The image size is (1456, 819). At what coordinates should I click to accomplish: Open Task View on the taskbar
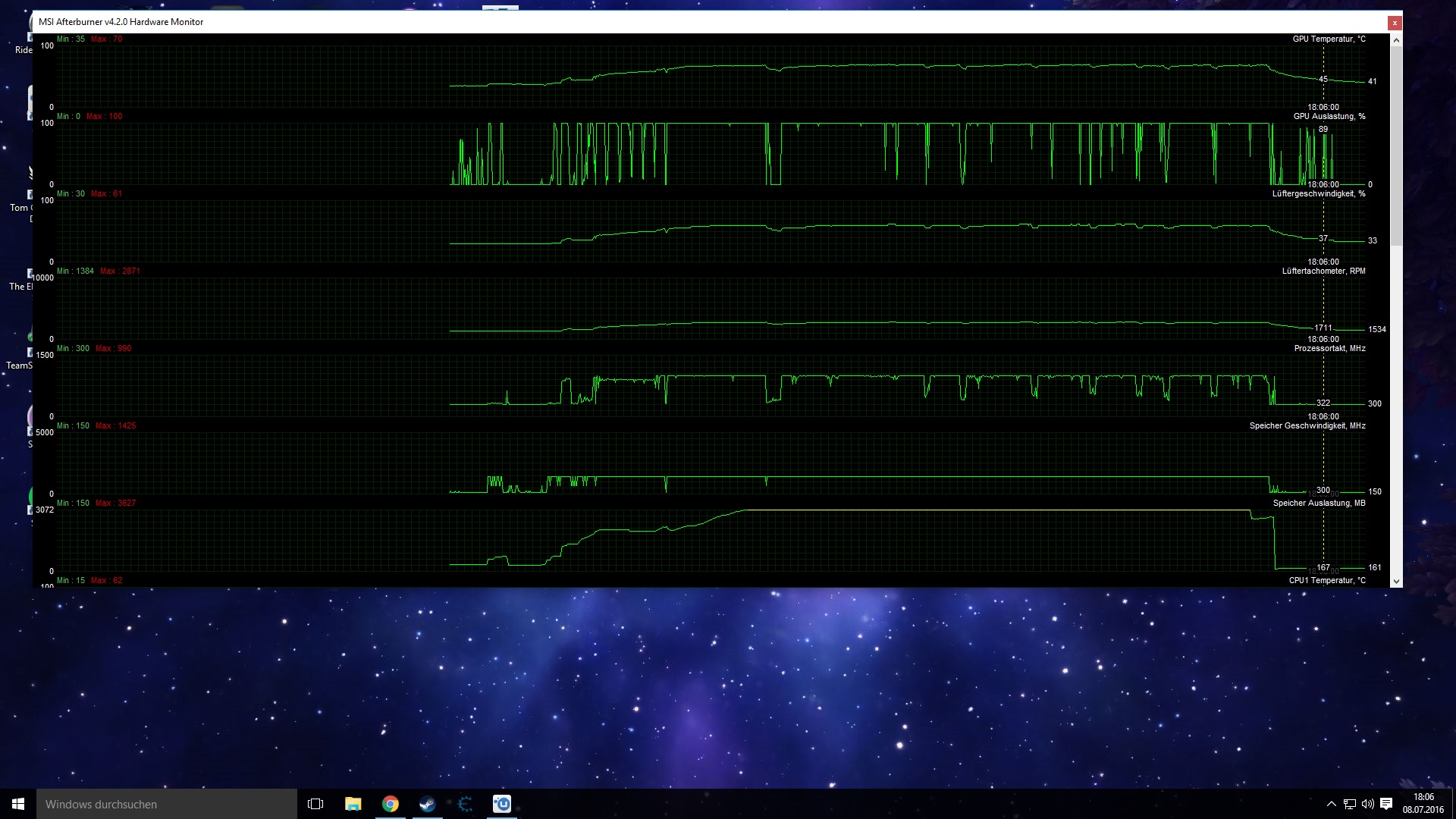pos(315,804)
